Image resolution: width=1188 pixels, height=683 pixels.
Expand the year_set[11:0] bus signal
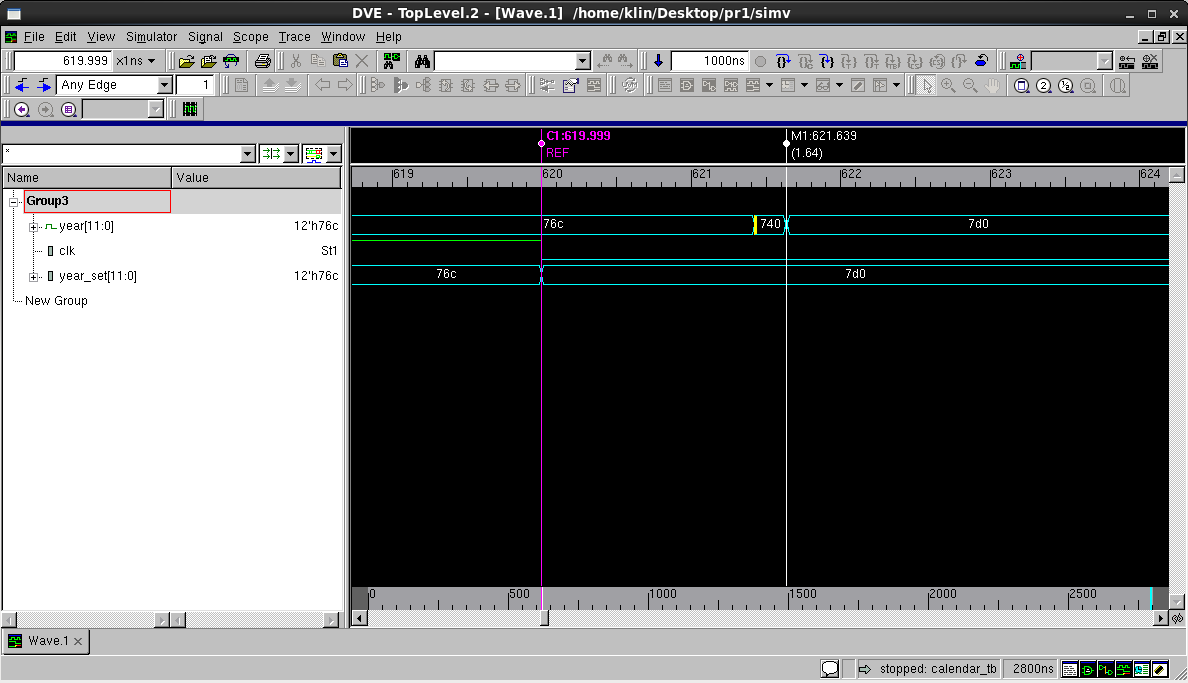click(33, 277)
